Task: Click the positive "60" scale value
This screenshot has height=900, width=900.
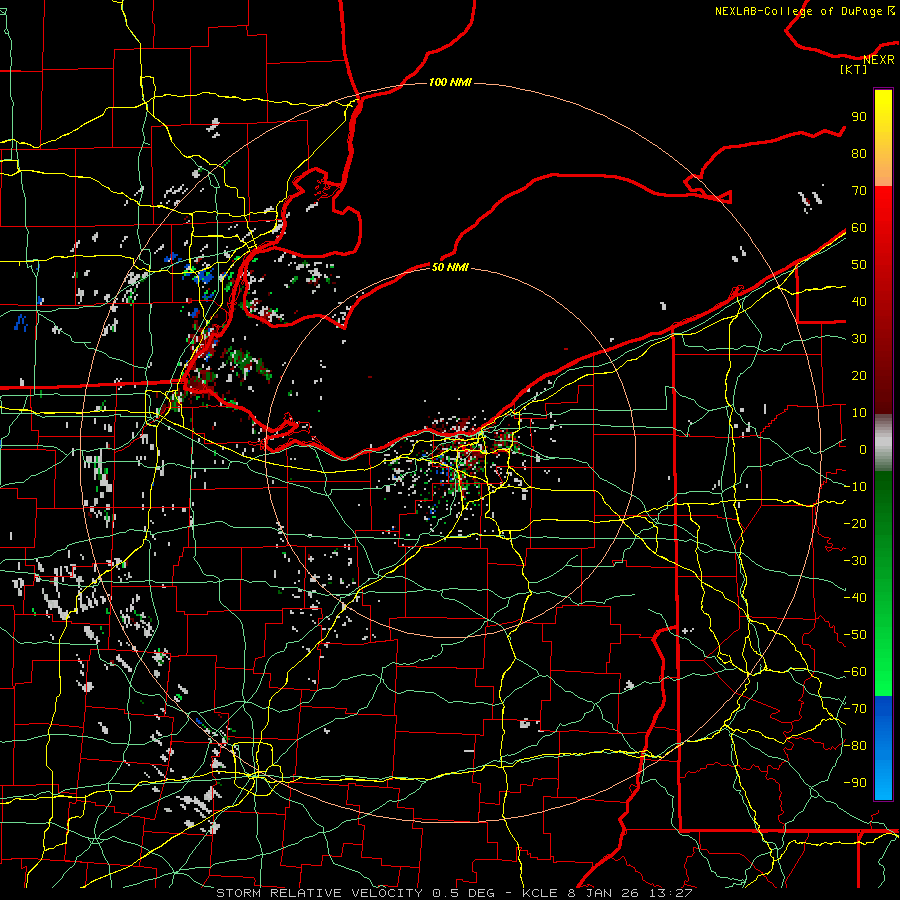Action: tap(859, 227)
